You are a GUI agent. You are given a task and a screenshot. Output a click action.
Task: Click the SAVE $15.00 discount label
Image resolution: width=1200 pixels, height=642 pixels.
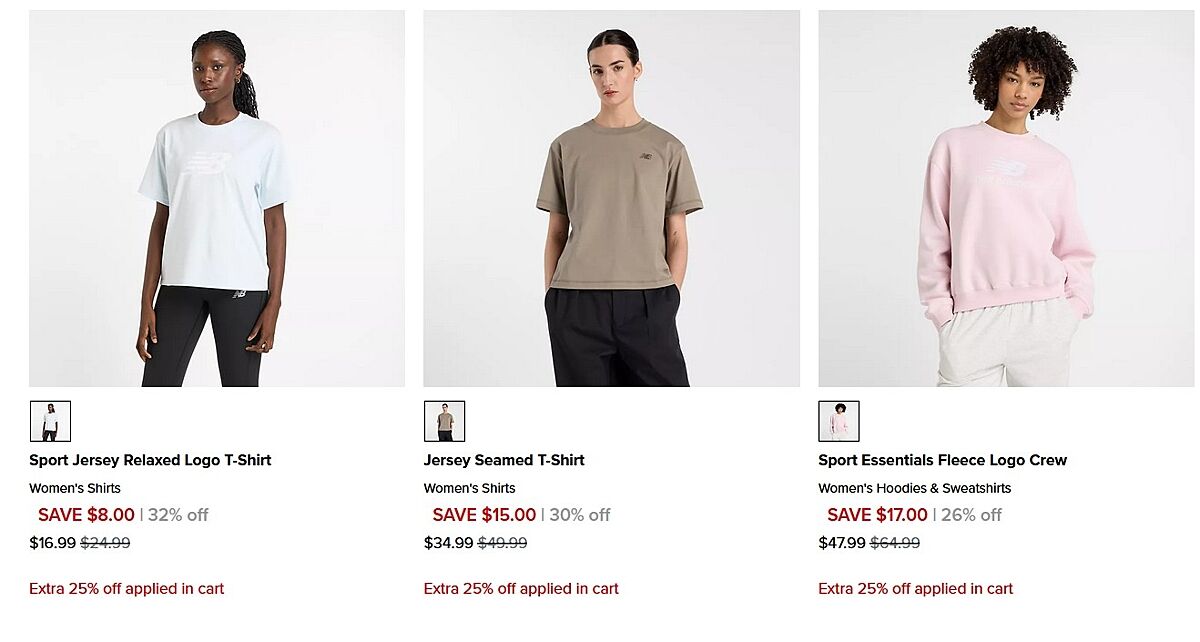(x=484, y=515)
